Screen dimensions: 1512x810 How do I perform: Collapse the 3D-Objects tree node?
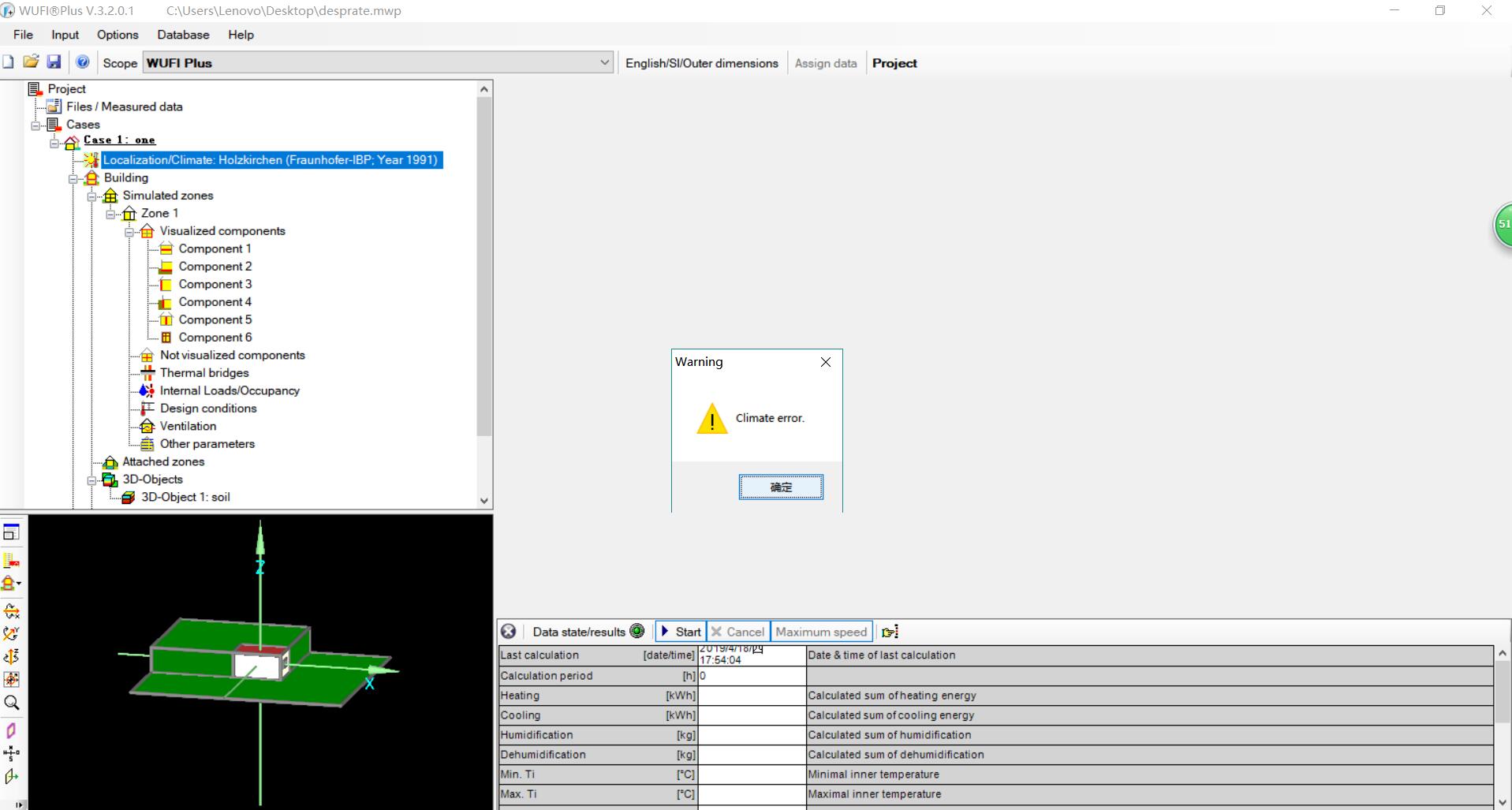pyautogui.click(x=91, y=480)
